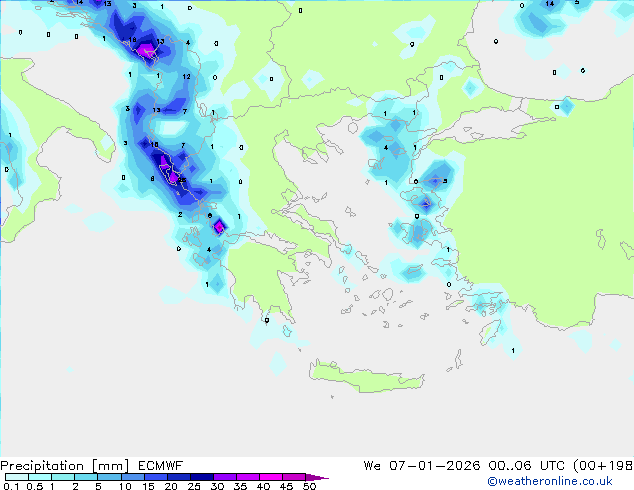Viewport: 634px width, 490px height.
Task: Select the 25 mm dark navy legend swatch
Action: pos(202,477)
